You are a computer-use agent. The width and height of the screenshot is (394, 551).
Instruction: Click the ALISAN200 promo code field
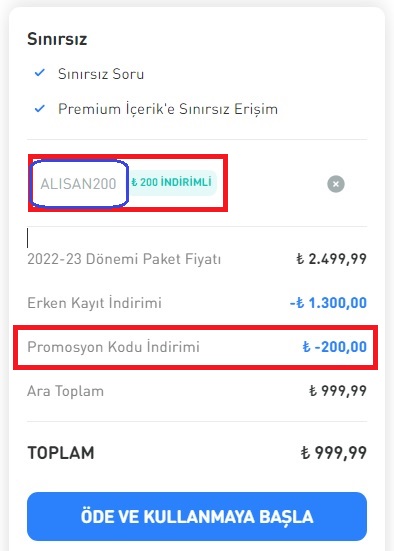[x=78, y=184]
